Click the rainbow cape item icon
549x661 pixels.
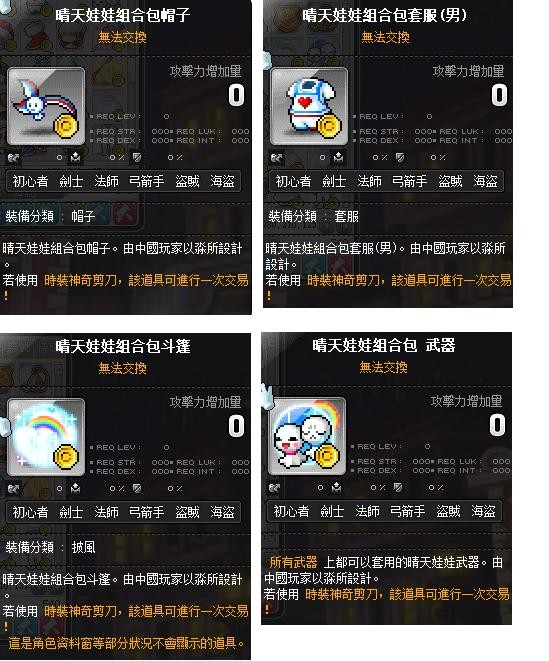(46, 437)
